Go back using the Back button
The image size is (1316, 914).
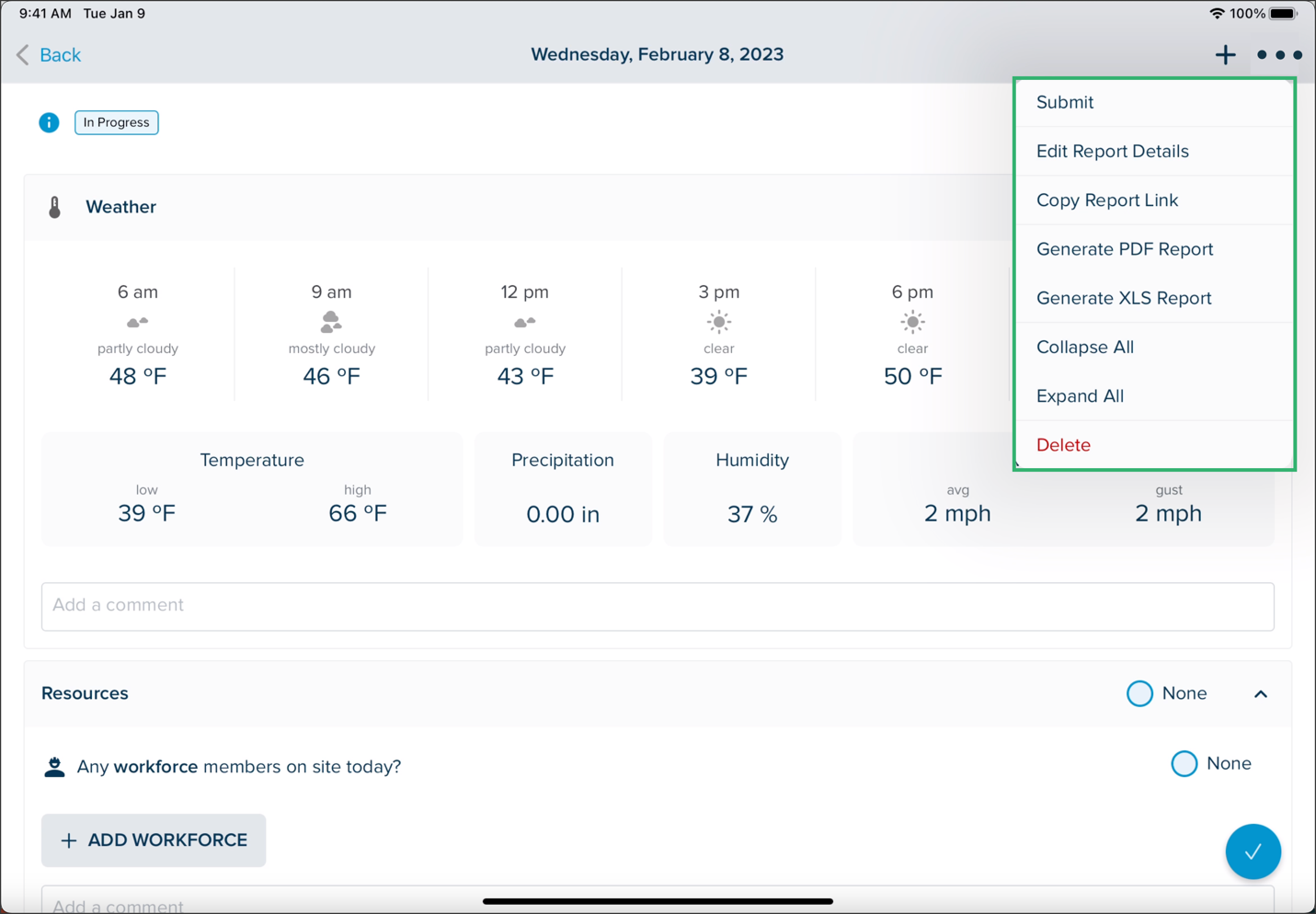49,55
